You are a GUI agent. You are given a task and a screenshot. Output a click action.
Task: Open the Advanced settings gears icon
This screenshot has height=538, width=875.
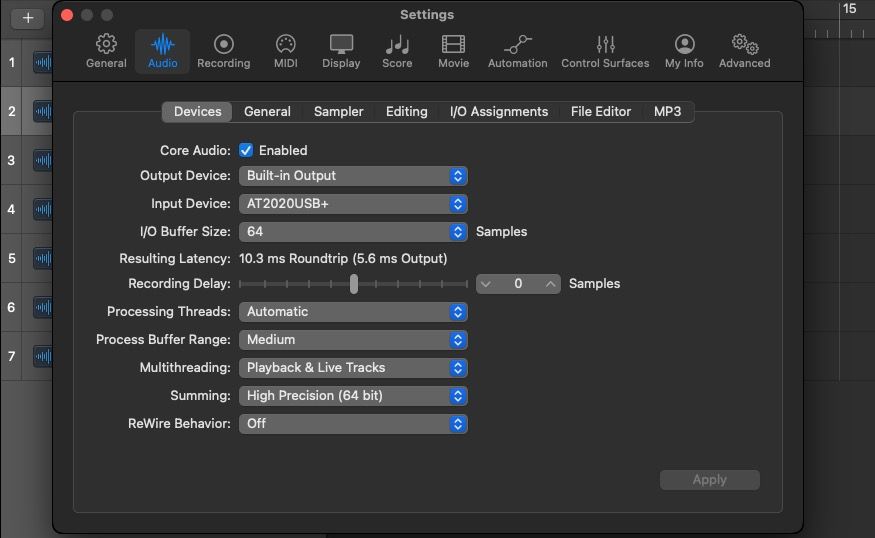[x=744, y=44]
